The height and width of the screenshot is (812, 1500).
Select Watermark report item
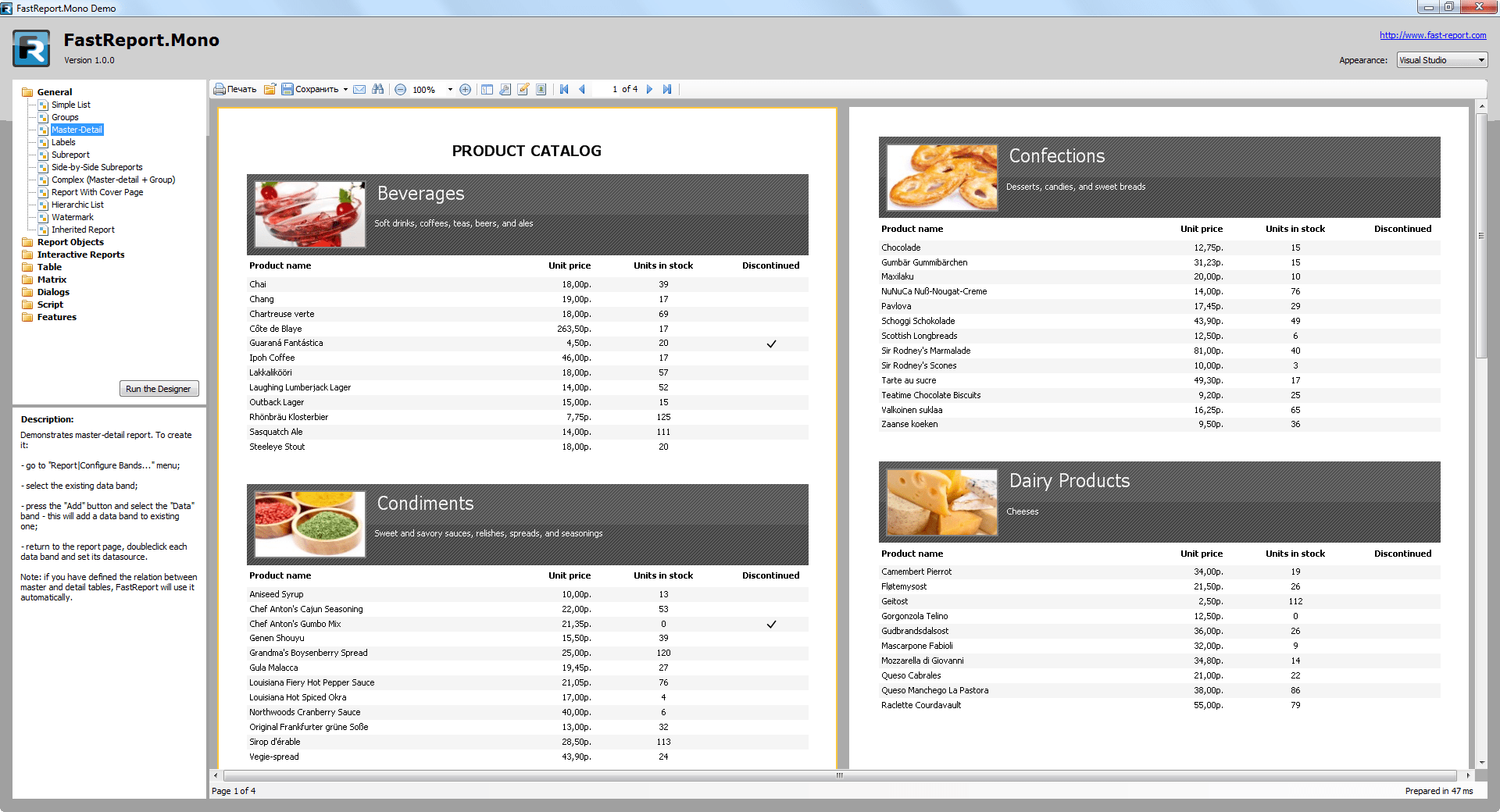click(x=73, y=217)
